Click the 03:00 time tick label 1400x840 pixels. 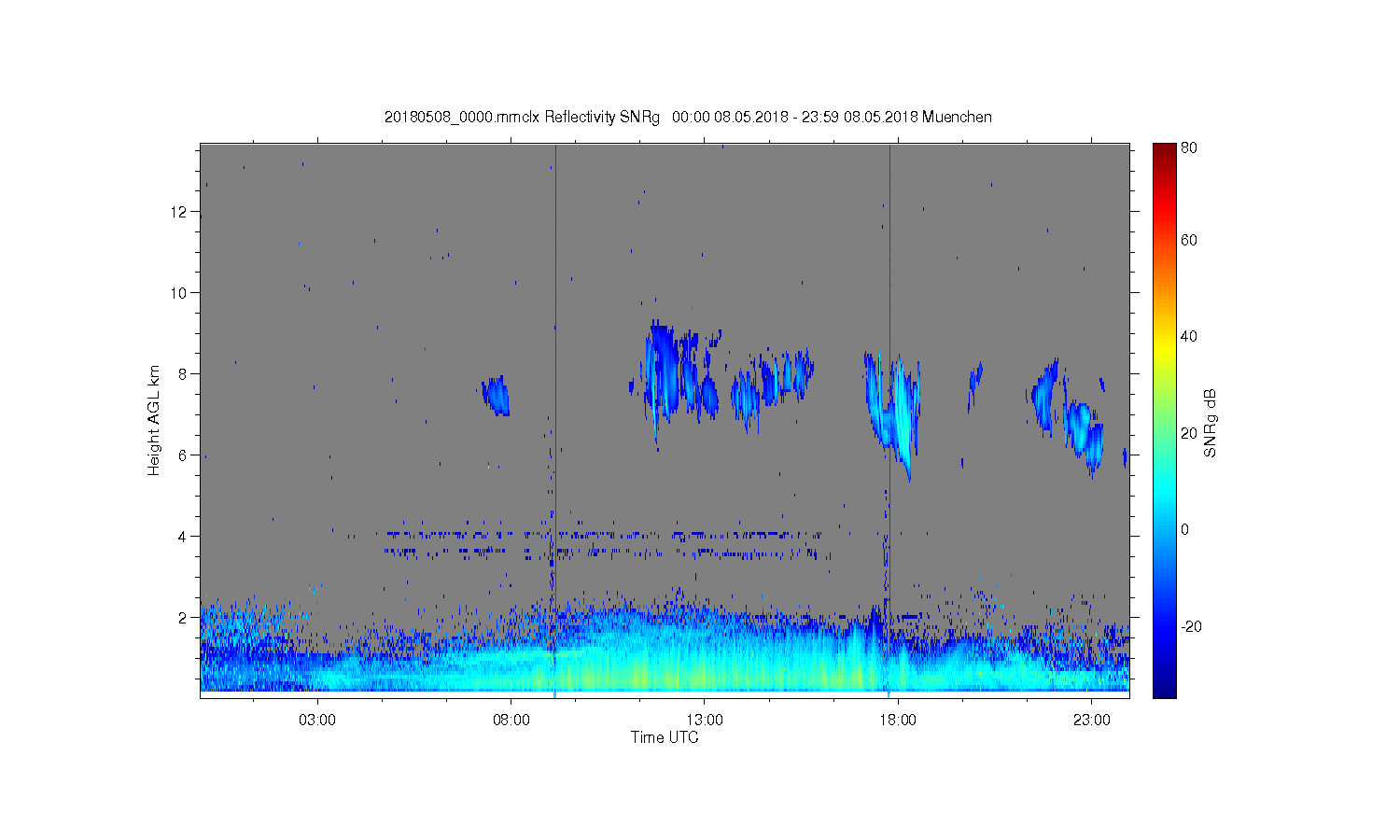point(317,721)
